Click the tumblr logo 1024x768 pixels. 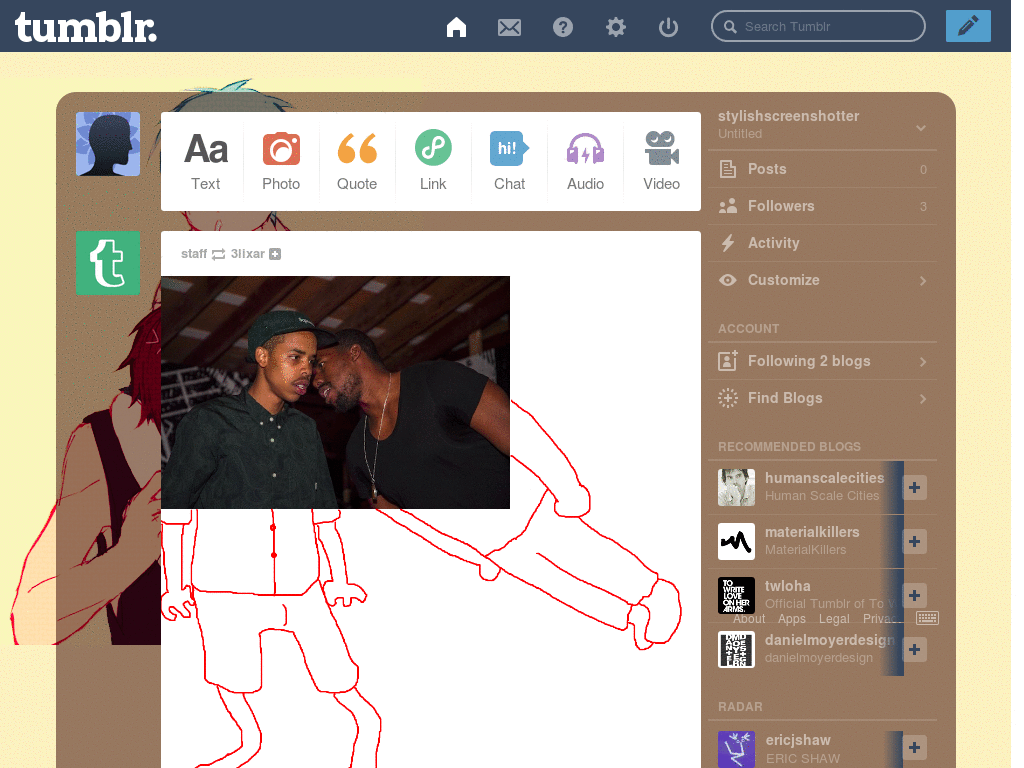tap(86, 27)
